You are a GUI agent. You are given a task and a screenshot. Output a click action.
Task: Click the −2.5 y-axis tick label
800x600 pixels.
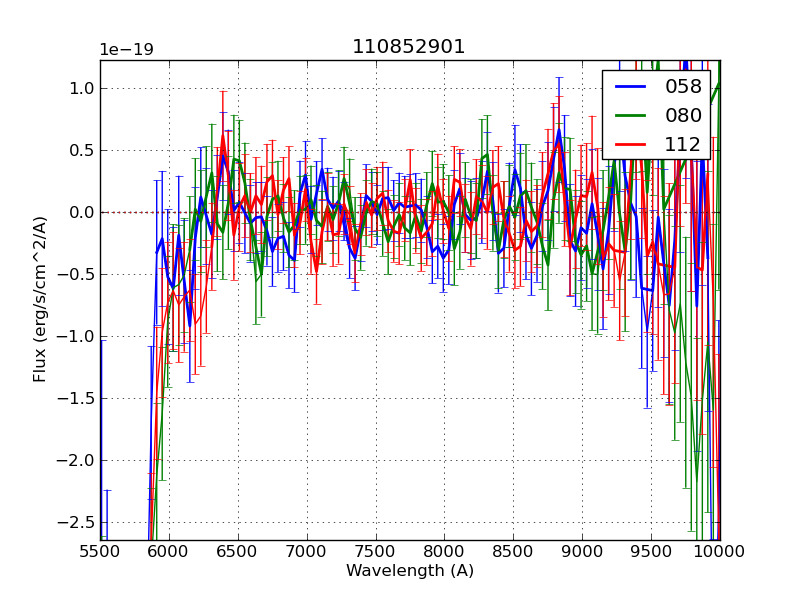76,522
